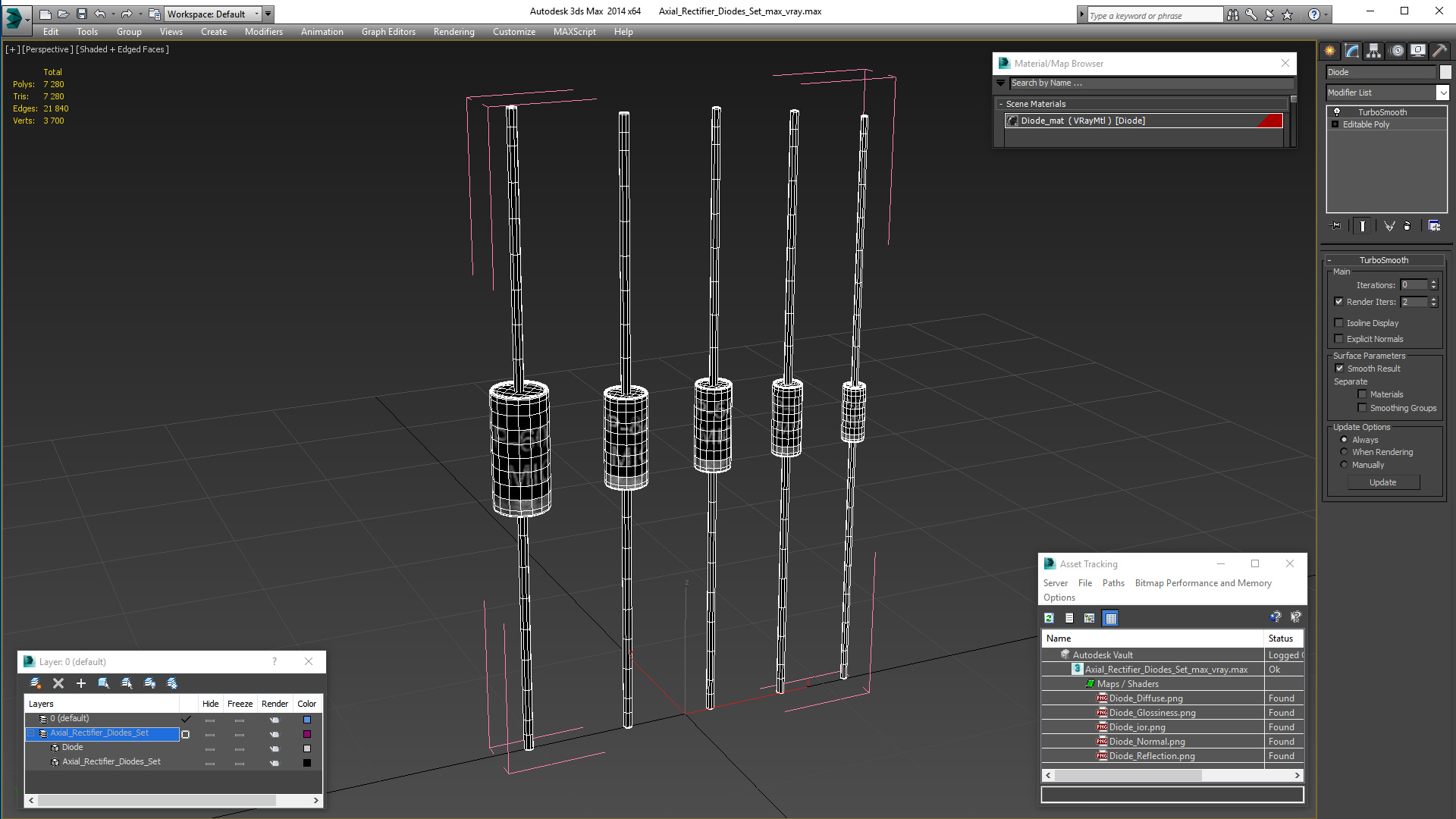Click Hide/Unhide All Layers icon
Screen dimensions: 1456x819
(149, 683)
